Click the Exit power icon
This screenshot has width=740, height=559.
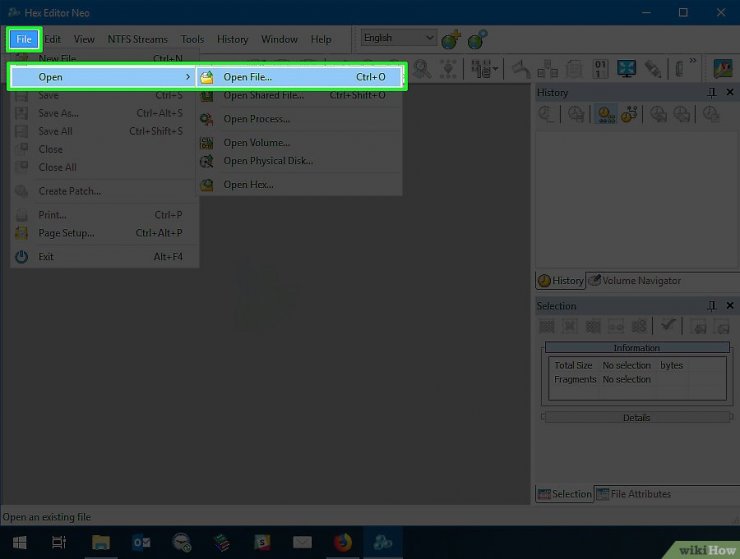pos(21,257)
